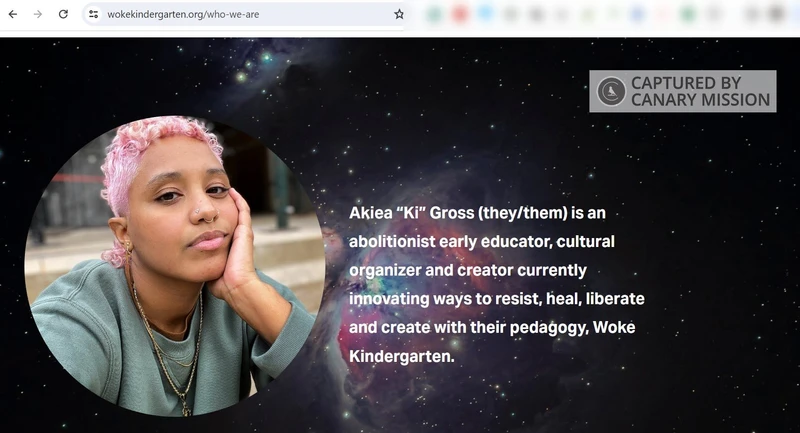Click the word 'Kindergarten.' in bio
Screen dimensions: 800x433
tap(402, 356)
